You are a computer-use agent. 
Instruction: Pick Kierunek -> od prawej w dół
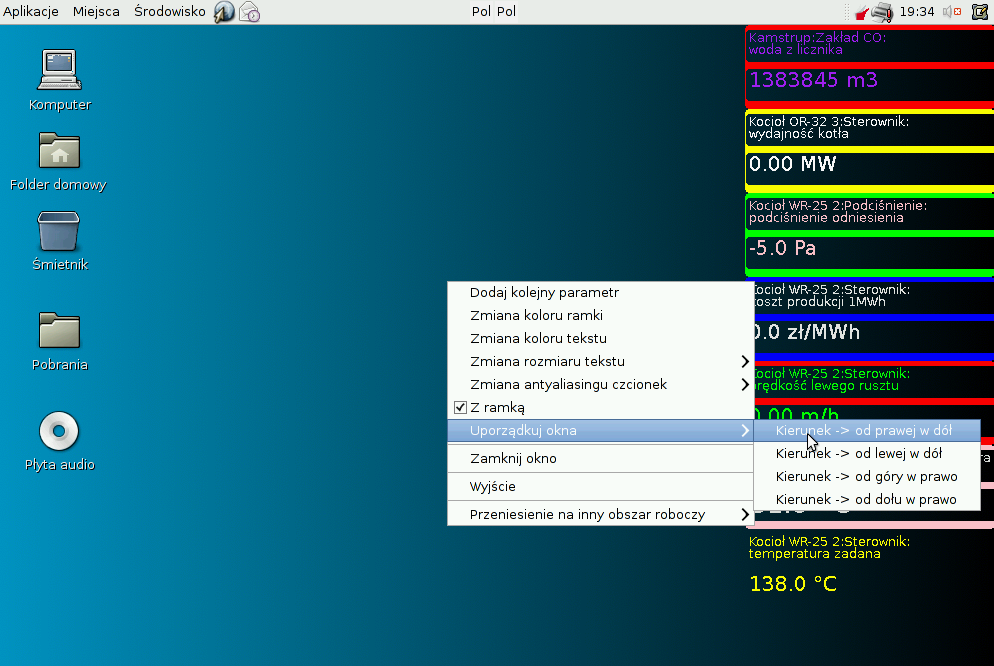(867, 431)
